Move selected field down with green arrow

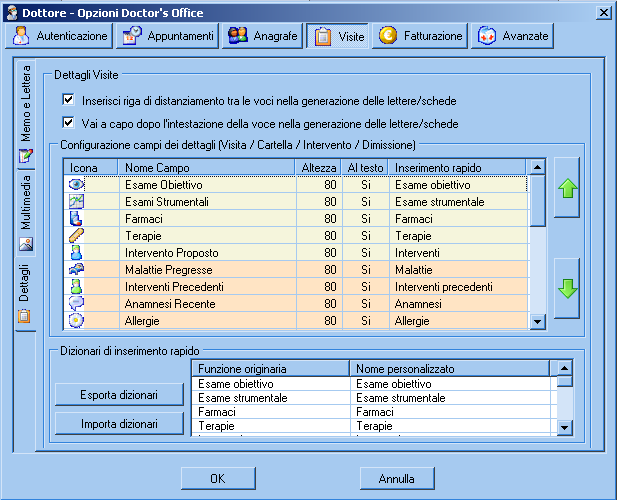(x=567, y=289)
